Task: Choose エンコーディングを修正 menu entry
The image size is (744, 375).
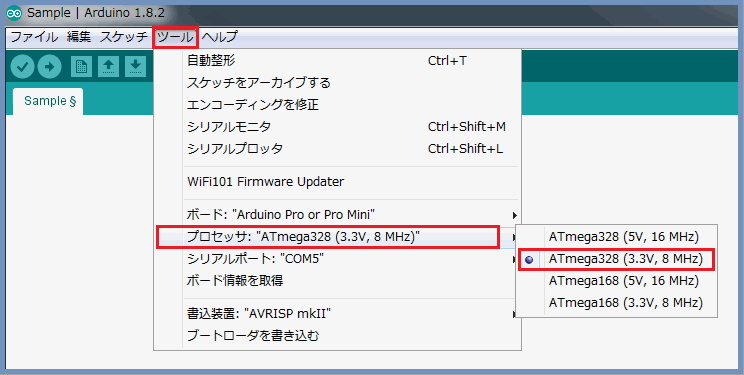Action: 337,105
